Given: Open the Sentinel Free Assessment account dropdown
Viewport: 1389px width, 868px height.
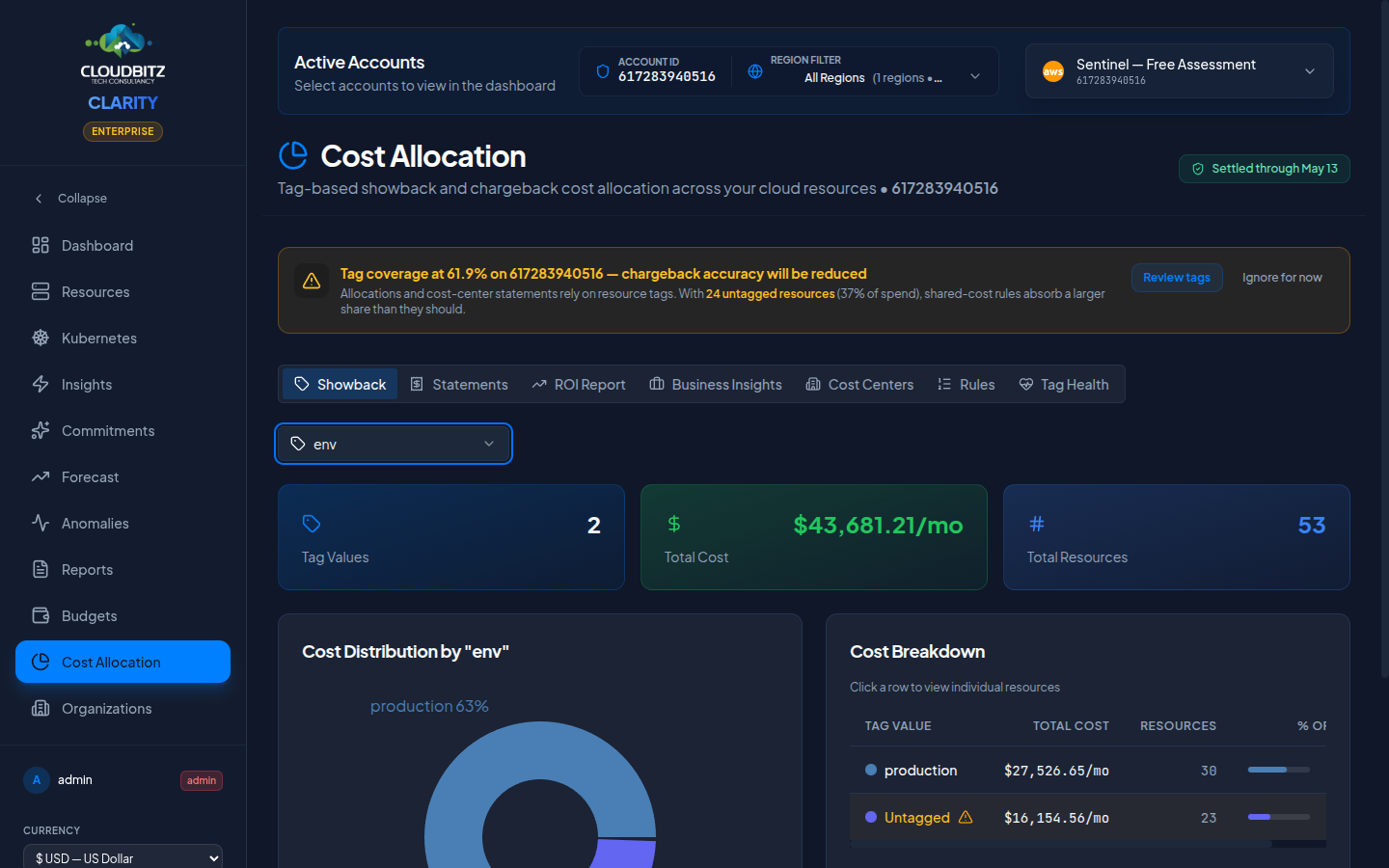Looking at the screenshot, I should coord(1179,71).
